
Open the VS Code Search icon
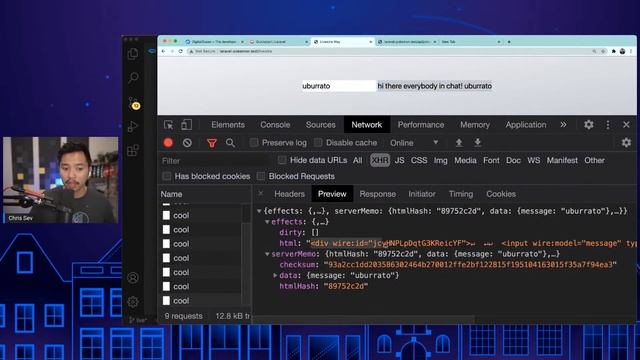point(133,78)
